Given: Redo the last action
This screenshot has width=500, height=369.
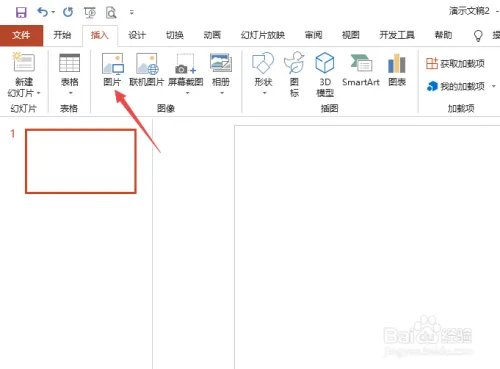Looking at the screenshot, I should pos(68,12).
